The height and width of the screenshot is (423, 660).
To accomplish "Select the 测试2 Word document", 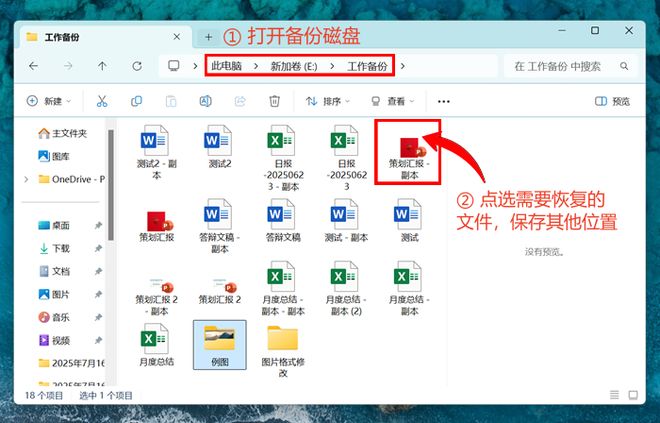I will pyautogui.click(x=220, y=147).
